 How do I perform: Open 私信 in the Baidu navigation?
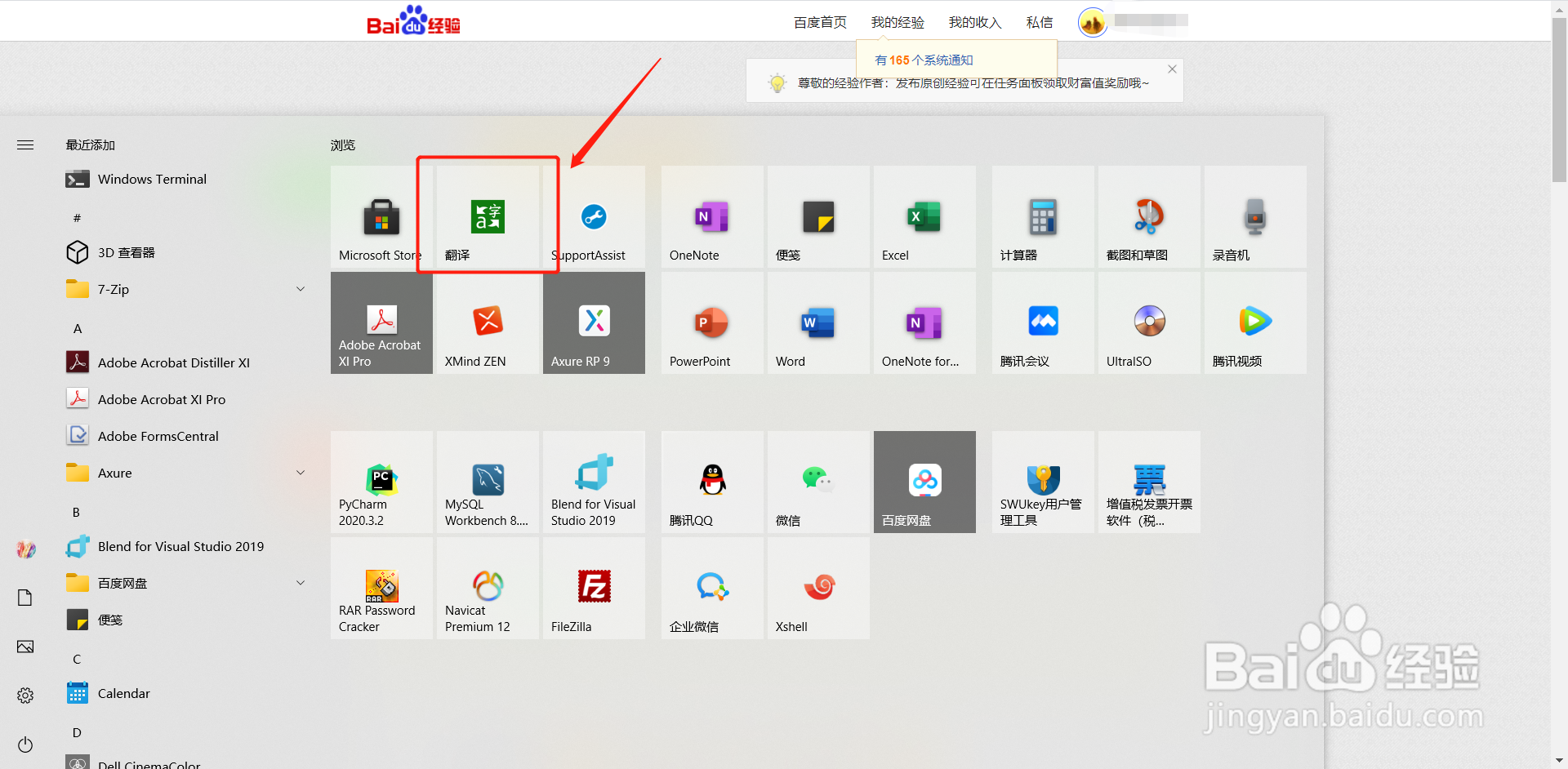pyautogui.click(x=1040, y=22)
